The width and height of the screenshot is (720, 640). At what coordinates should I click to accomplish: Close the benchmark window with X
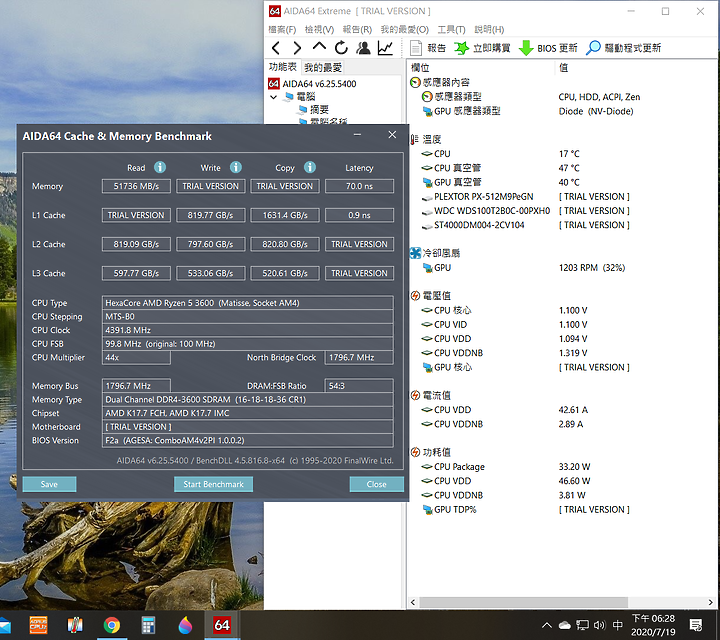click(x=392, y=135)
